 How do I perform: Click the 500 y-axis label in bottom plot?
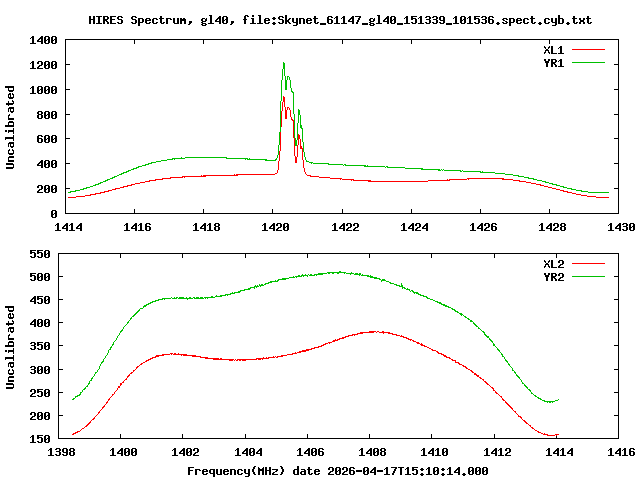40,277
